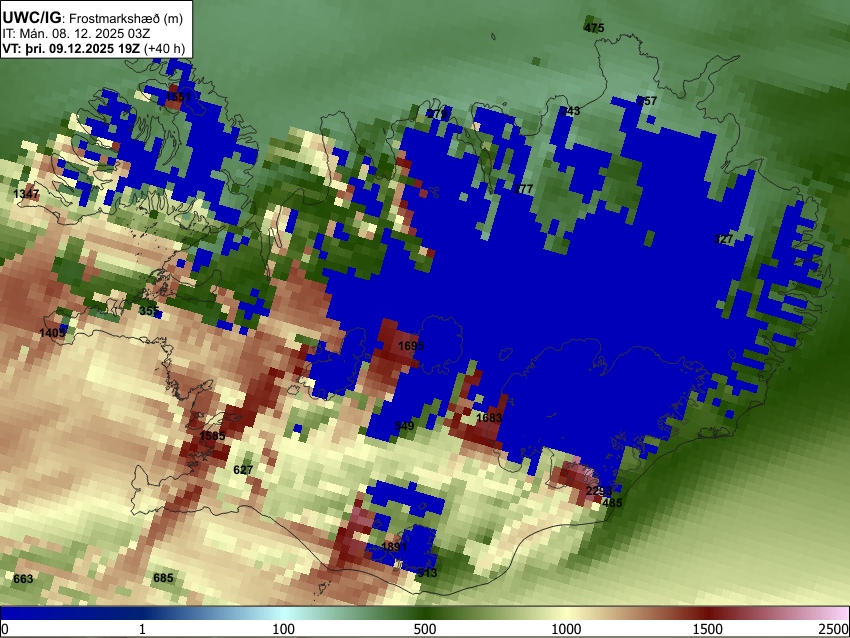Click the "1000" tick on the color scale
Screen dimensions: 850x638
(566, 629)
